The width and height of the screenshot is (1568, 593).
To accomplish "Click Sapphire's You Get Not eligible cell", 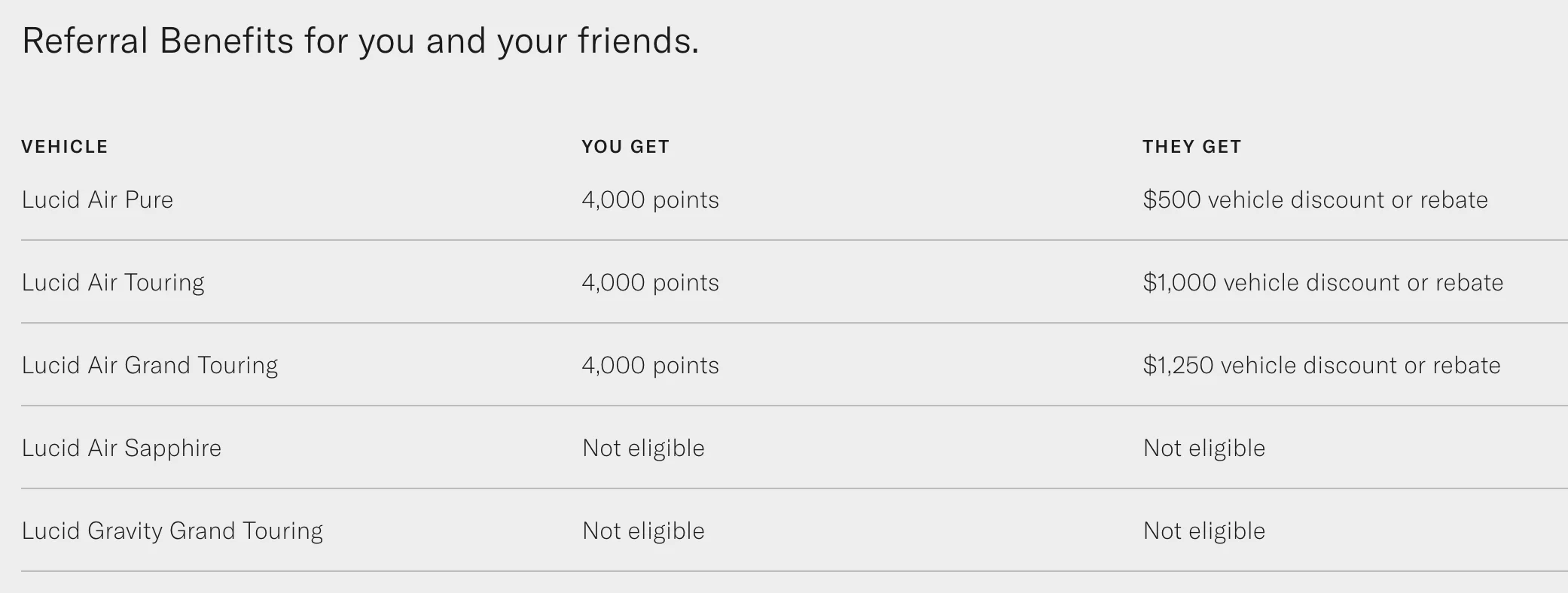I will coord(644,448).
